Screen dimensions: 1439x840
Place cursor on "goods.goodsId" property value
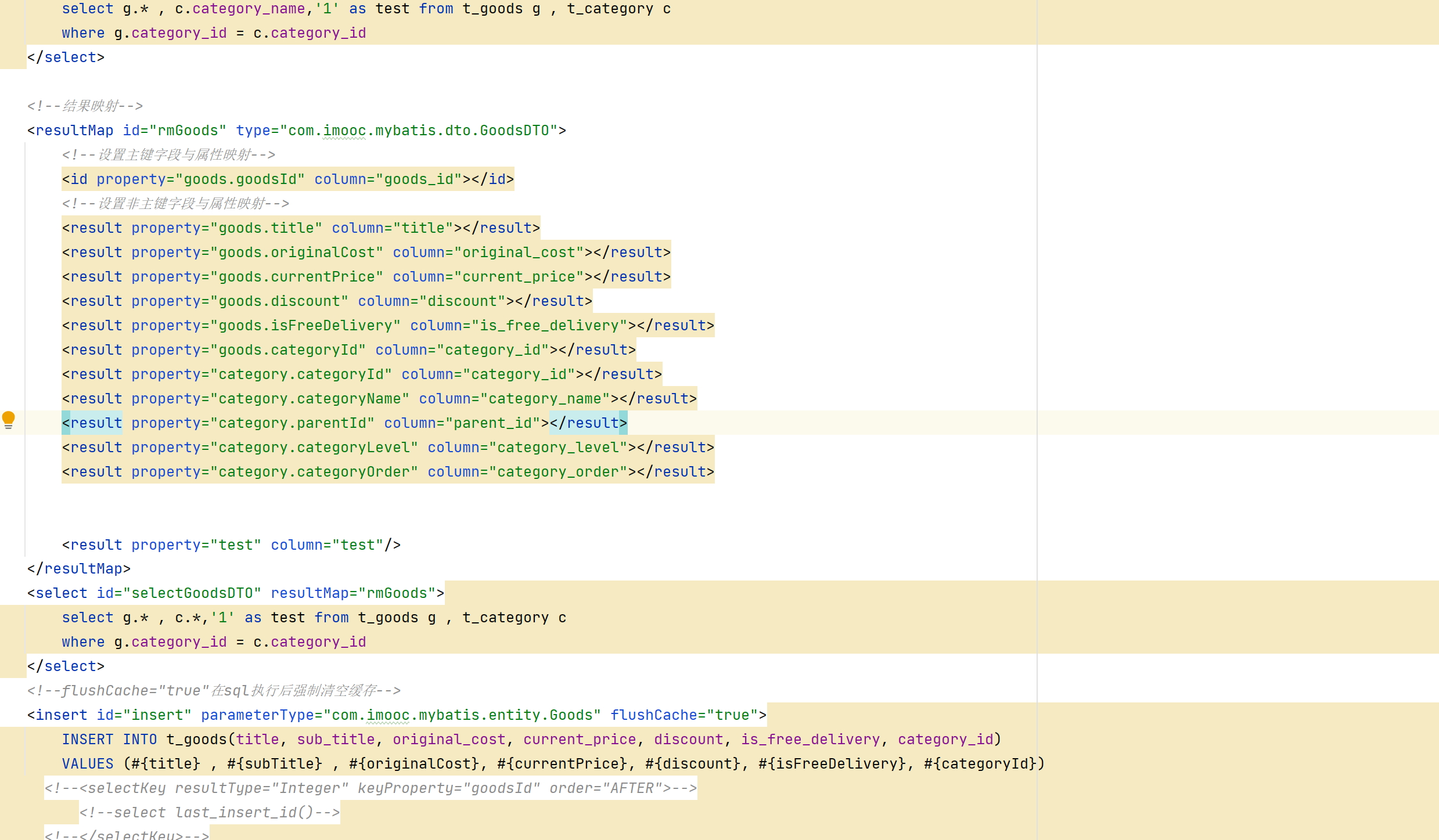click(x=239, y=179)
